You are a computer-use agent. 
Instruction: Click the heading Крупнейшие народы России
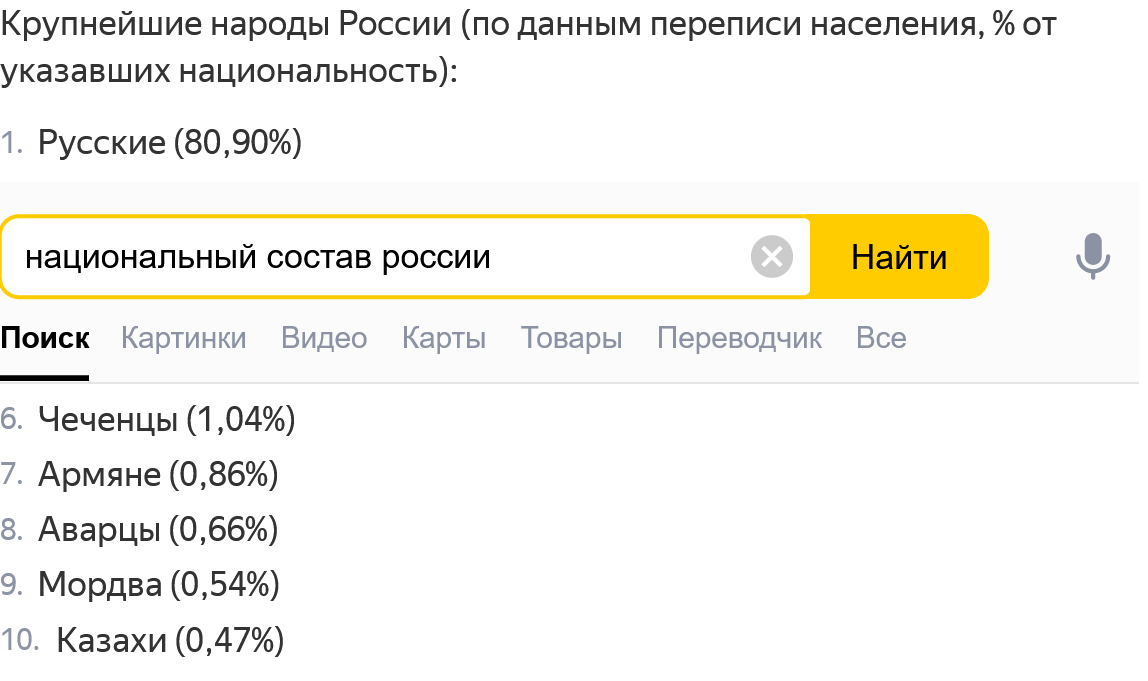pyautogui.click(x=226, y=24)
